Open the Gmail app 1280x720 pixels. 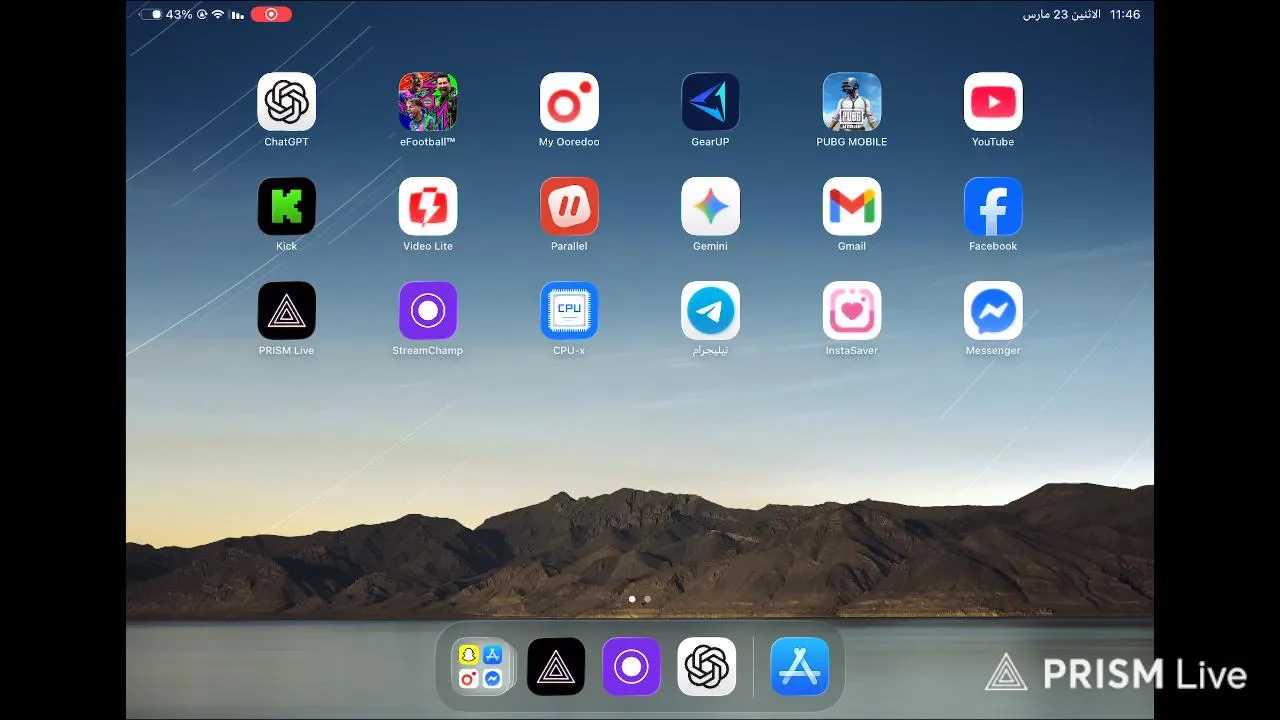pyautogui.click(x=852, y=206)
